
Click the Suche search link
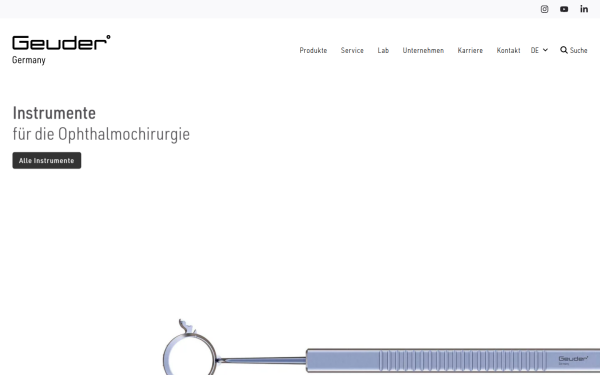pyautogui.click(x=578, y=50)
